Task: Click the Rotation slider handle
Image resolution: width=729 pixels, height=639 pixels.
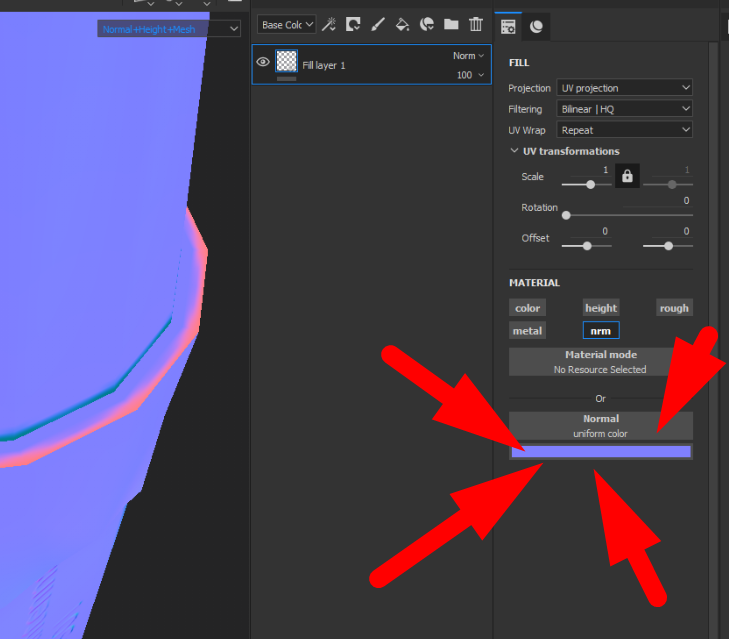Action: (x=566, y=215)
